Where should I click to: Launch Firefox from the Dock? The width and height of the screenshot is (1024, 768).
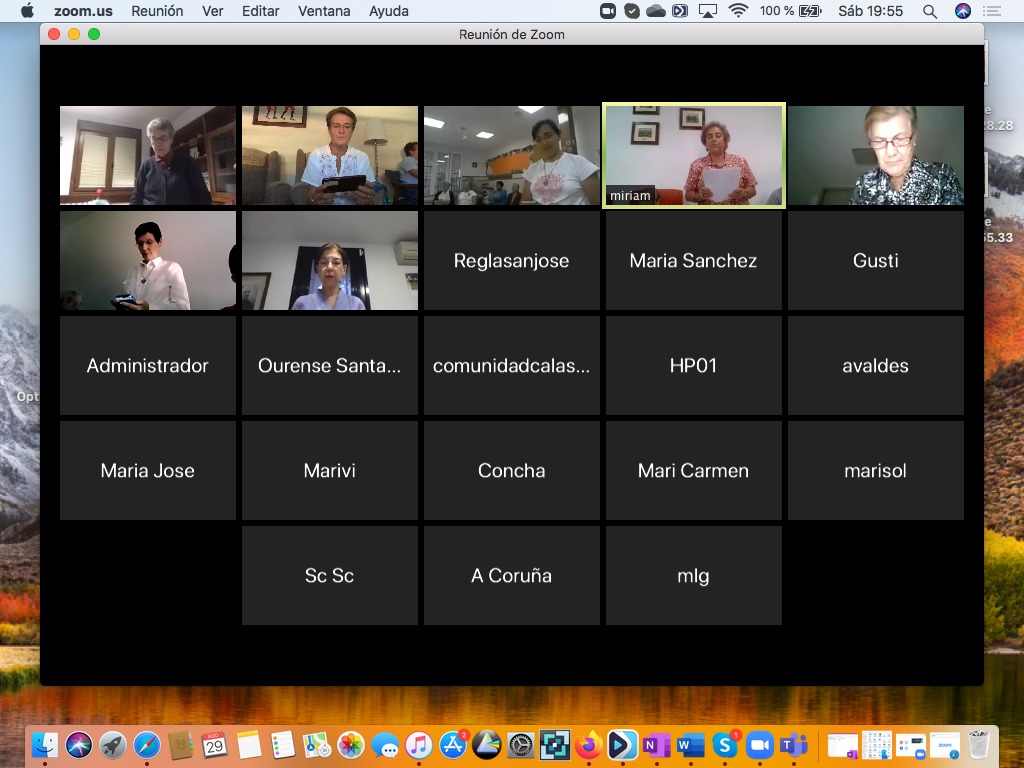coord(588,745)
